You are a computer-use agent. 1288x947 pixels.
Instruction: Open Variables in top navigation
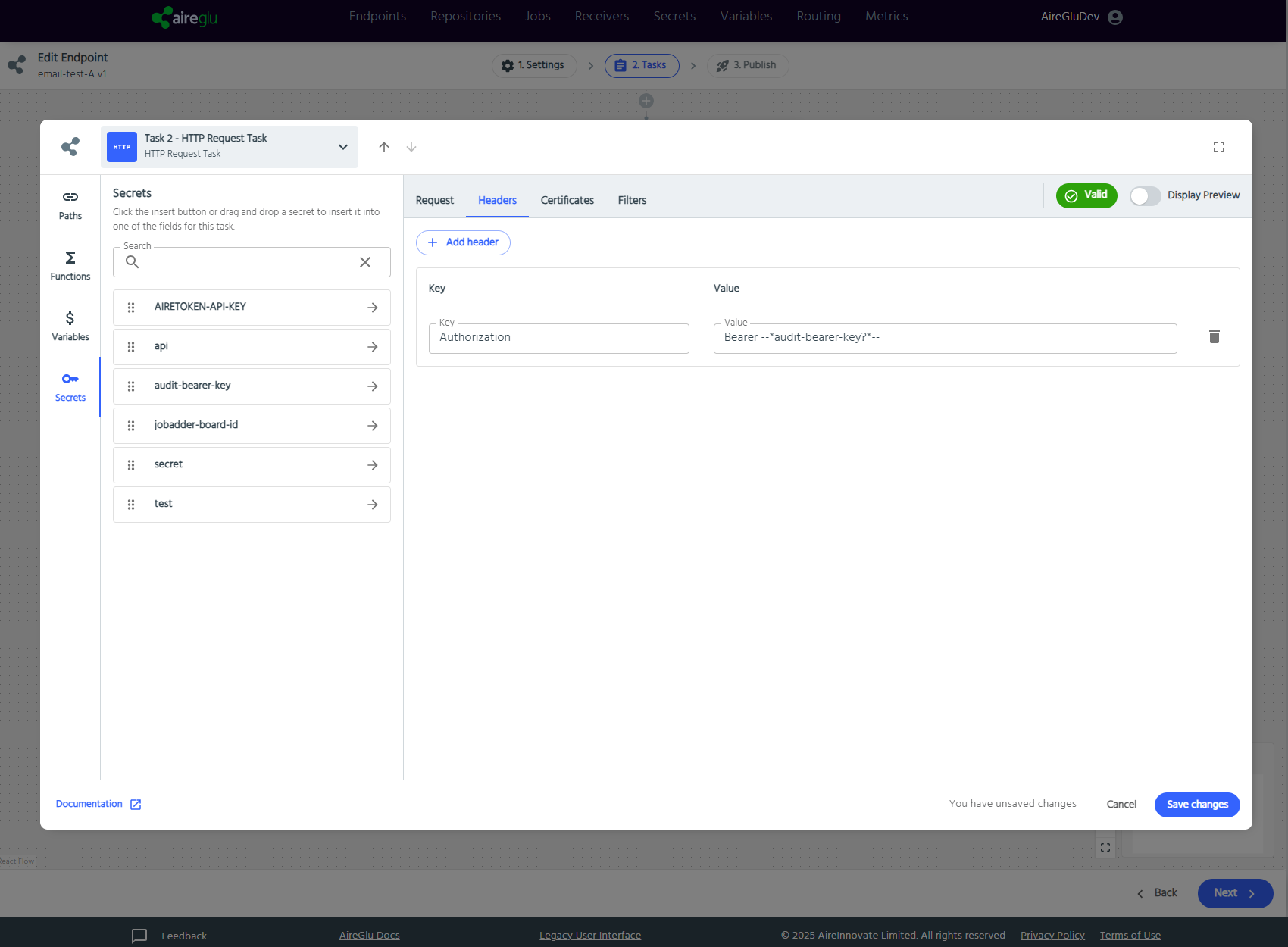pyautogui.click(x=746, y=17)
